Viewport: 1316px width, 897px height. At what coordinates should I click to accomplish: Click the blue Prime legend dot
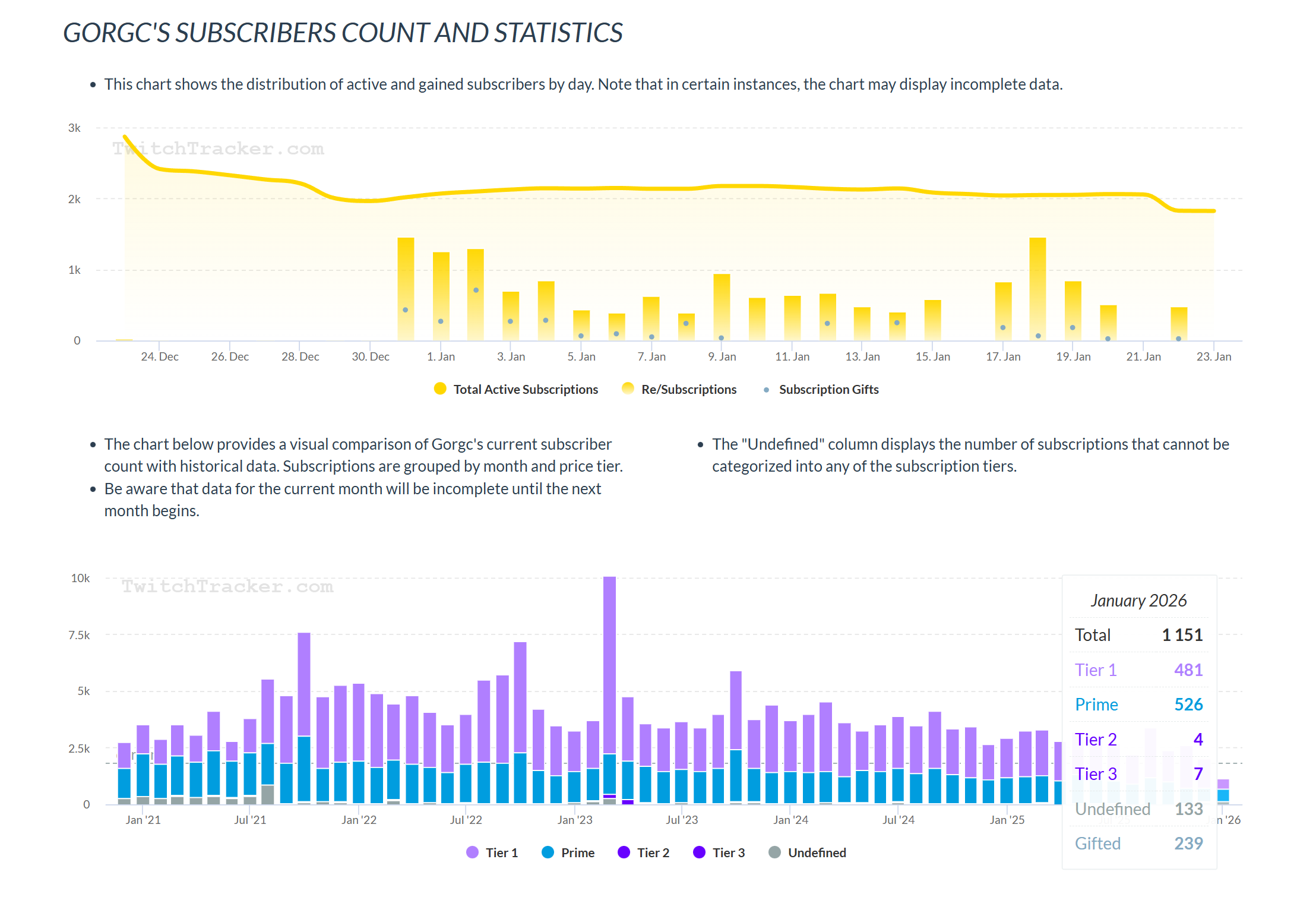(548, 852)
